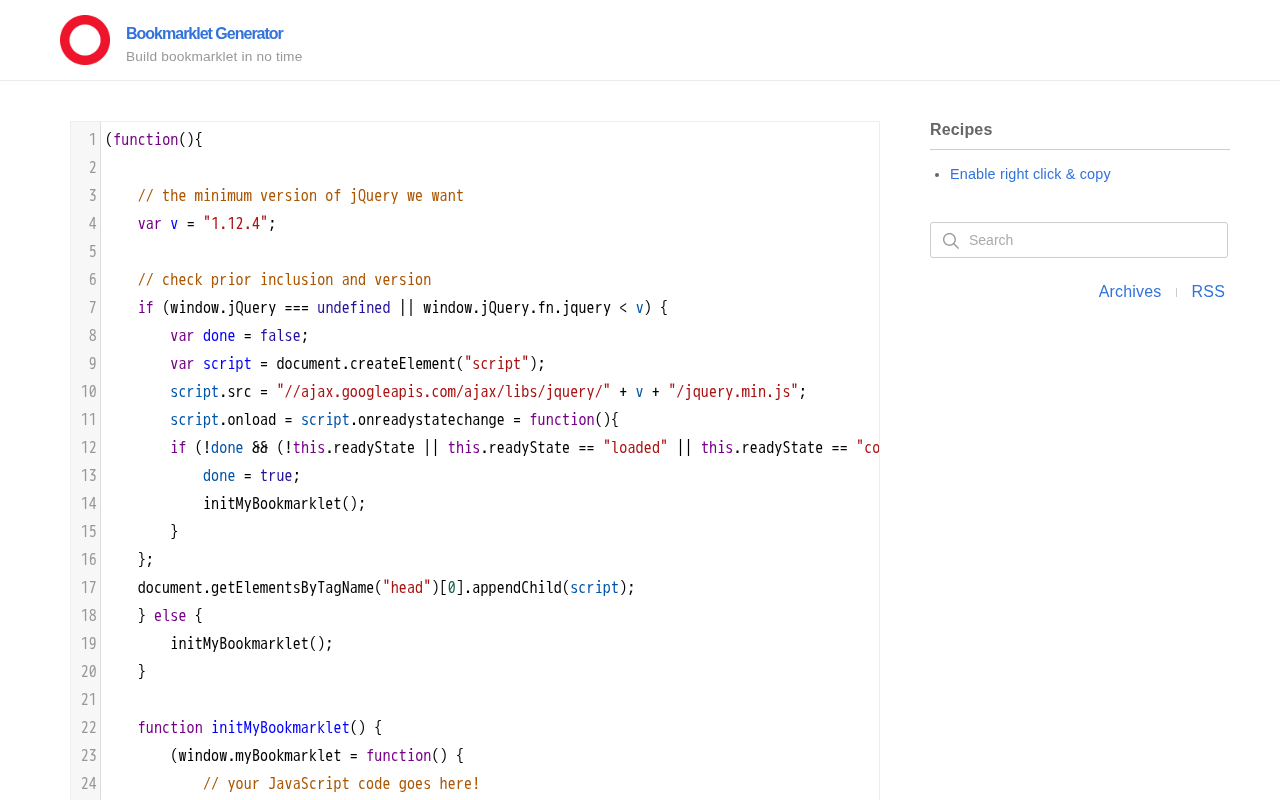Place cursor on the jQuery version string "1.12.4"
The width and height of the screenshot is (1280, 800).
pyautogui.click(x=235, y=224)
